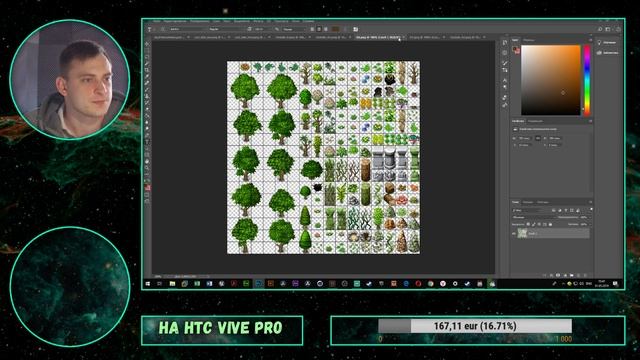Click the foreground color in left toolbar
This screenshot has width=640, height=360.
[x=147, y=187]
